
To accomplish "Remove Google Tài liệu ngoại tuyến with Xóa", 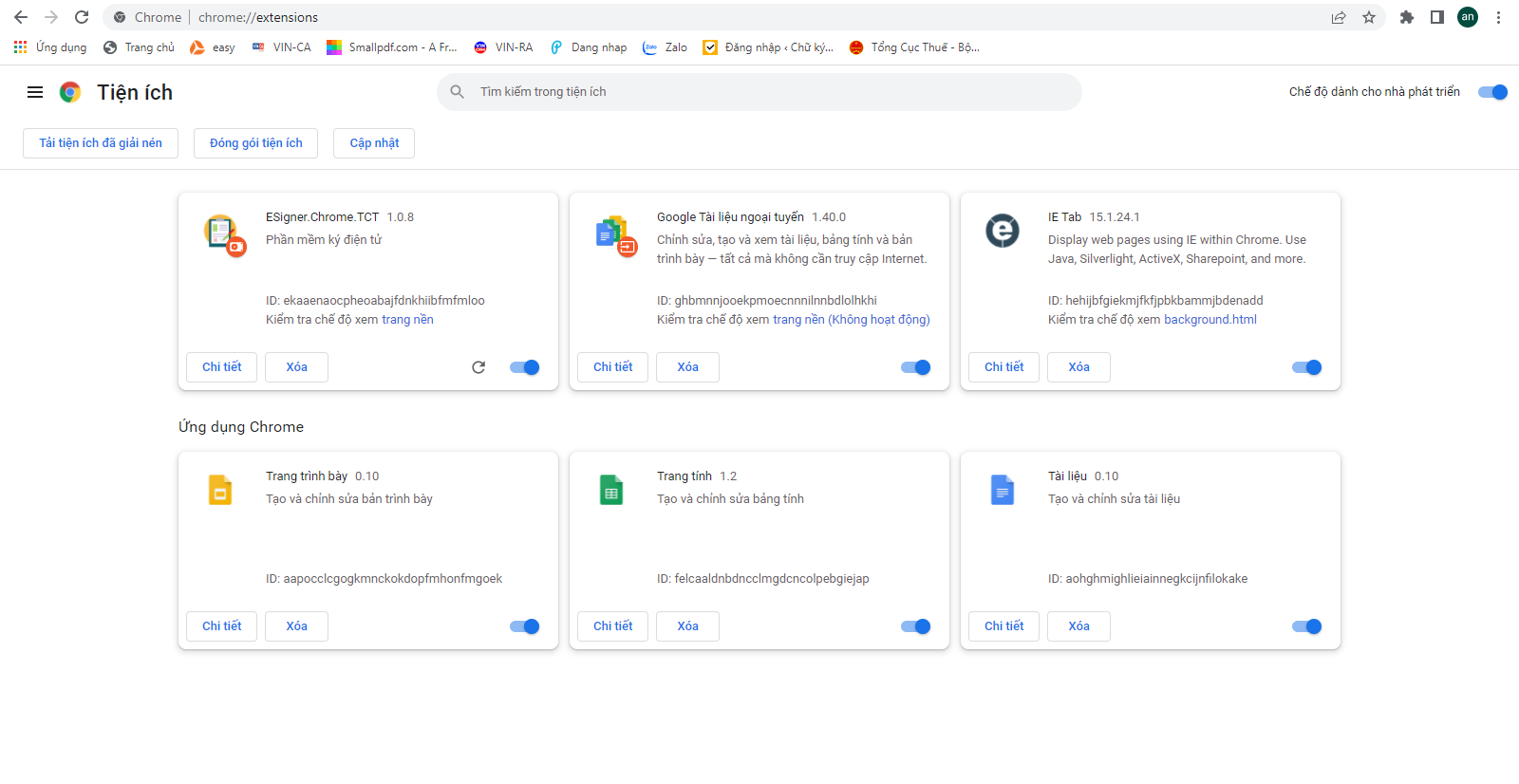I will [687, 367].
